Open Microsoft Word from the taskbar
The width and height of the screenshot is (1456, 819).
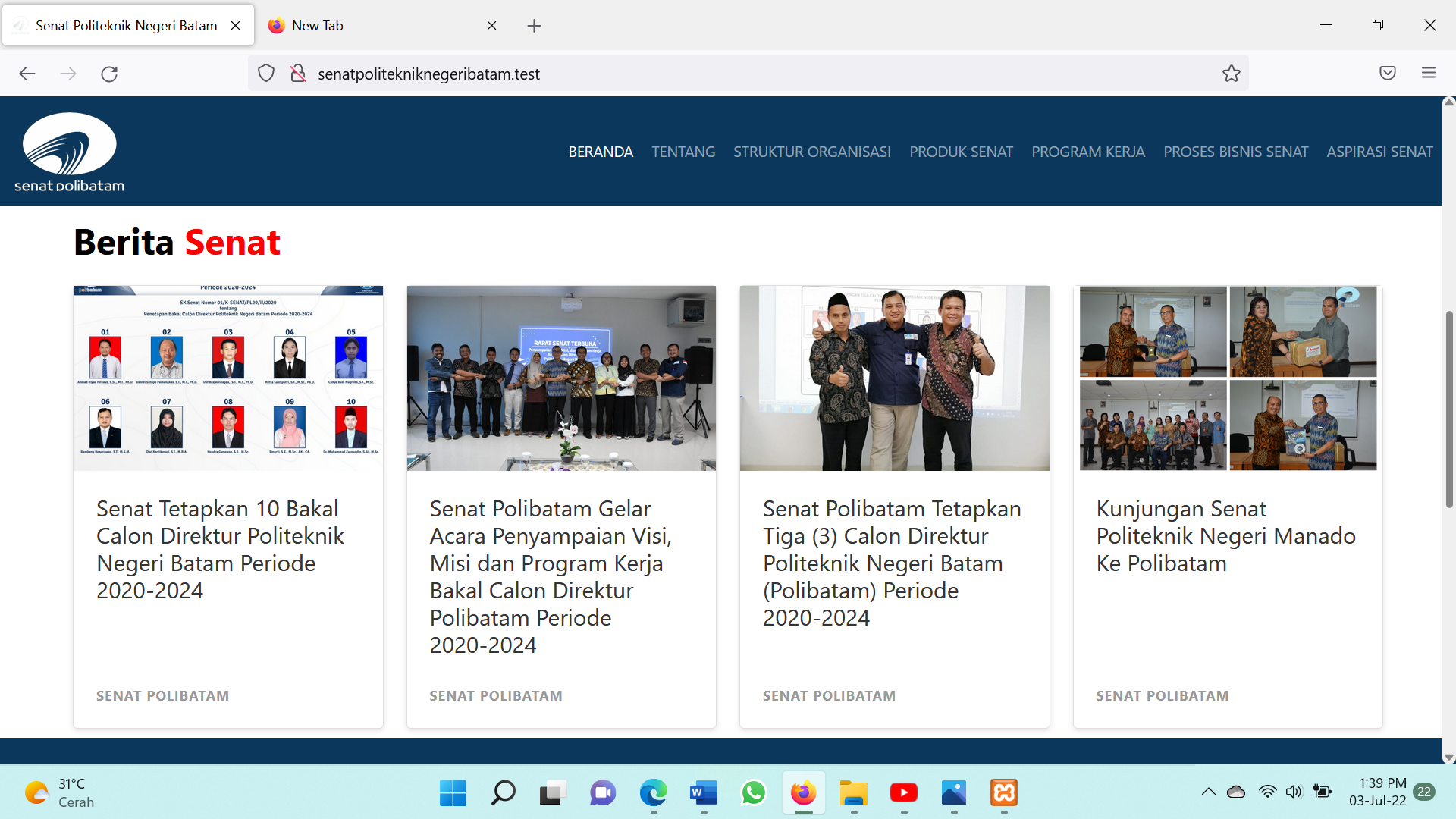703,793
